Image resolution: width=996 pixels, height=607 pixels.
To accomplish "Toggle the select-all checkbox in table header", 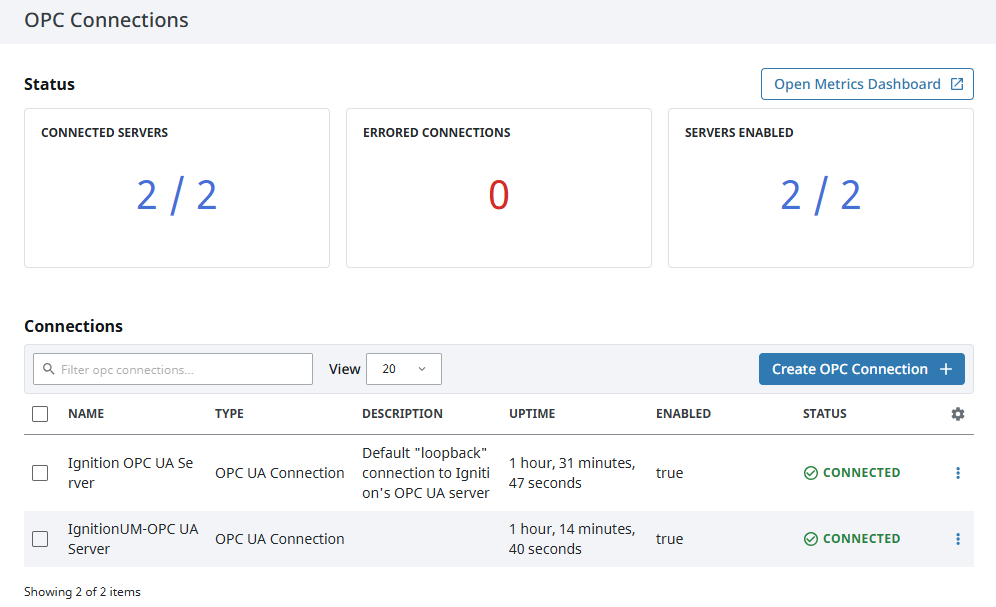I will pos(40,414).
